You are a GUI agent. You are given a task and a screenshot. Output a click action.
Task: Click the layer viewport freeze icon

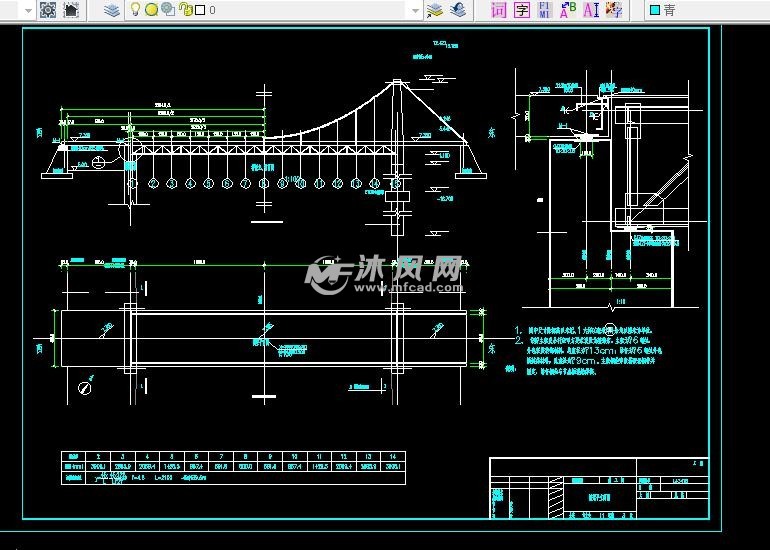[167, 10]
